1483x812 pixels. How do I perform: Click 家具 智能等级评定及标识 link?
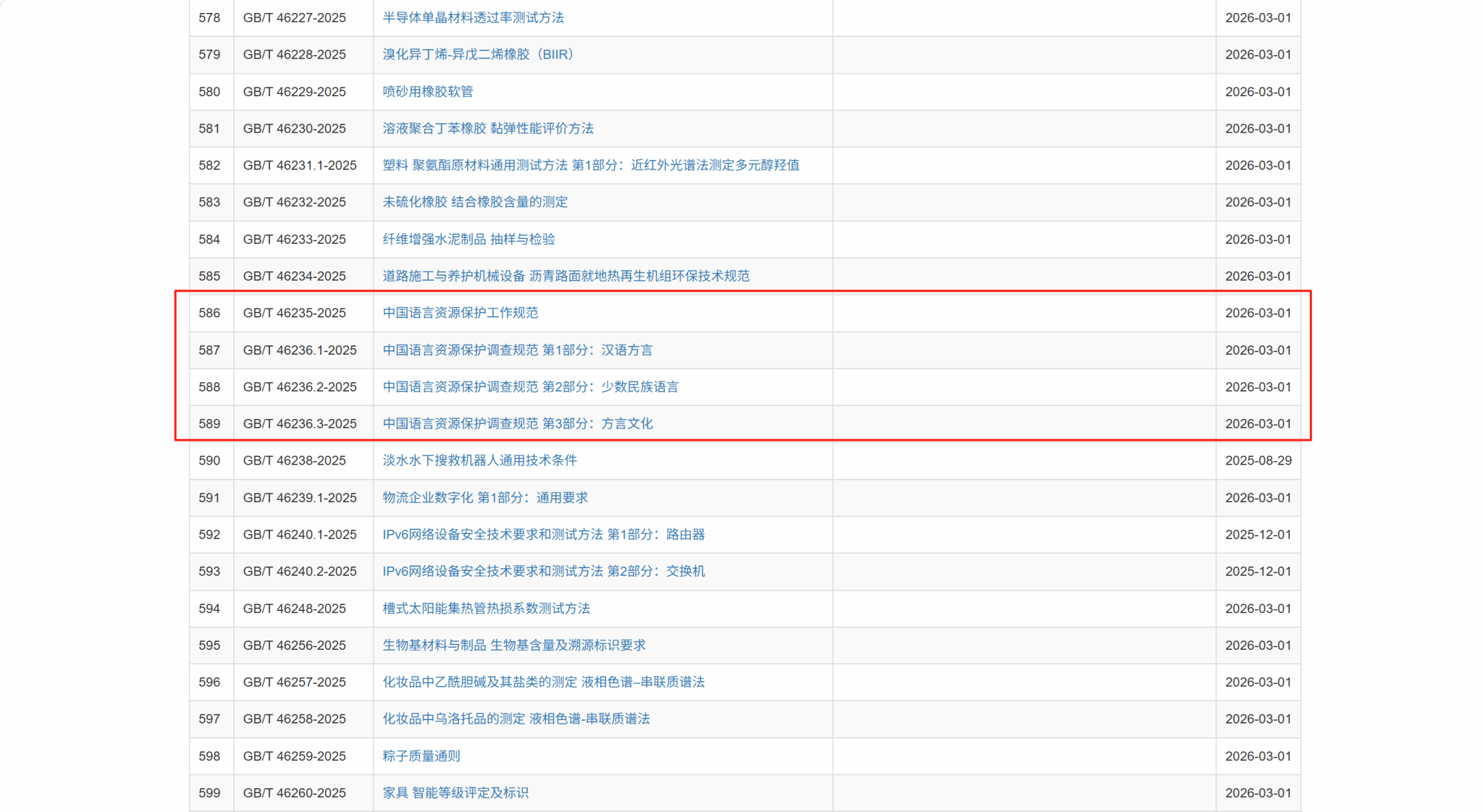pyautogui.click(x=455, y=792)
